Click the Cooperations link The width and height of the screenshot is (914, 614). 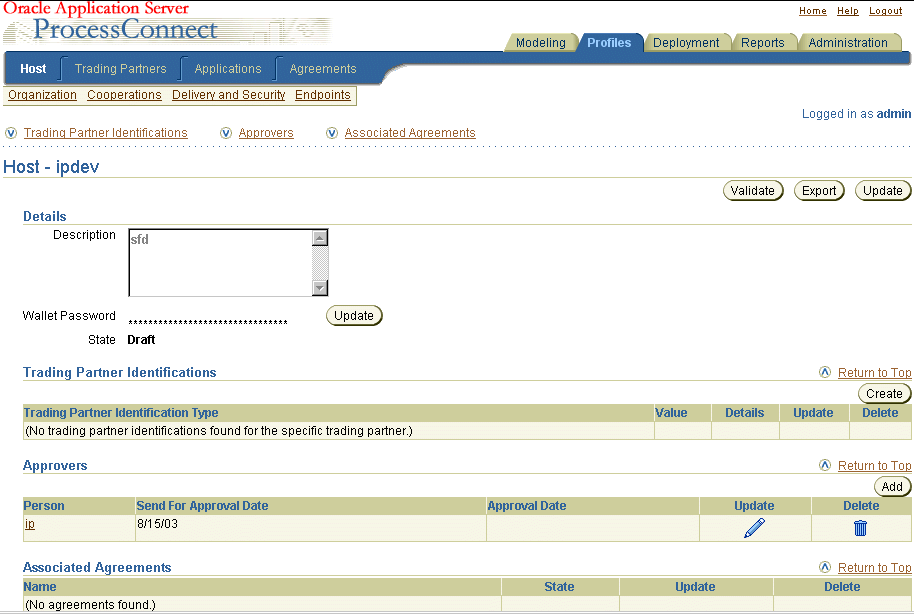click(124, 95)
